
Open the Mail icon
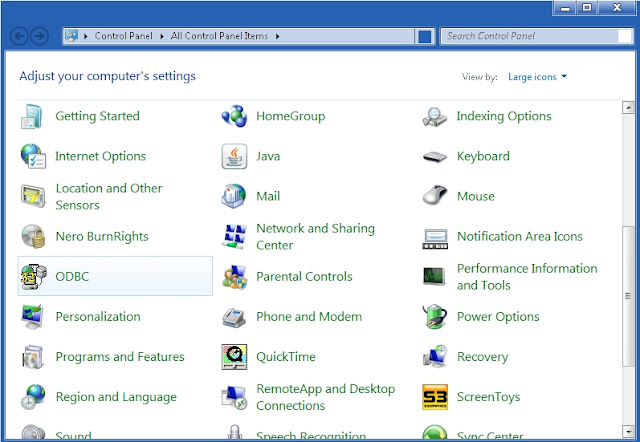click(234, 196)
